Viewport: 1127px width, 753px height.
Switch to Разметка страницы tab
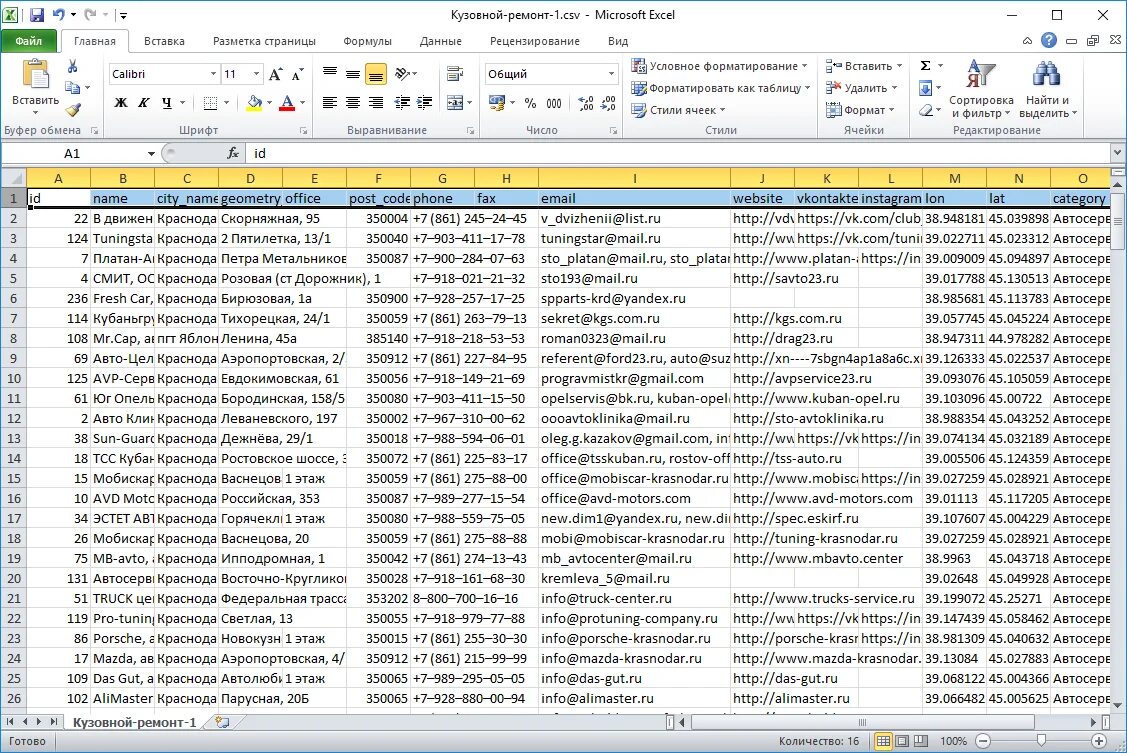(x=264, y=41)
